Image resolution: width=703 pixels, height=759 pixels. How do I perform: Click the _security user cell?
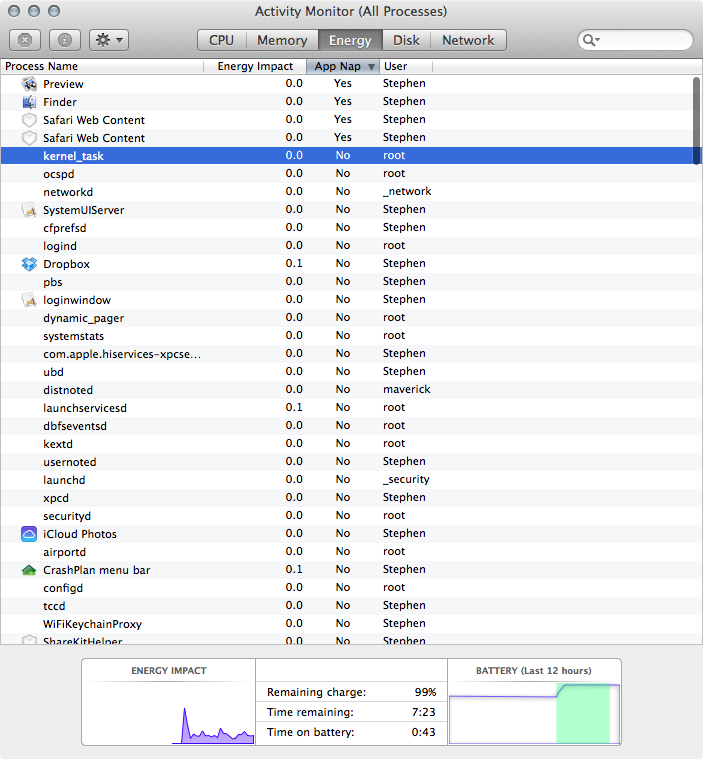pyautogui.click(x=406, y=479)
